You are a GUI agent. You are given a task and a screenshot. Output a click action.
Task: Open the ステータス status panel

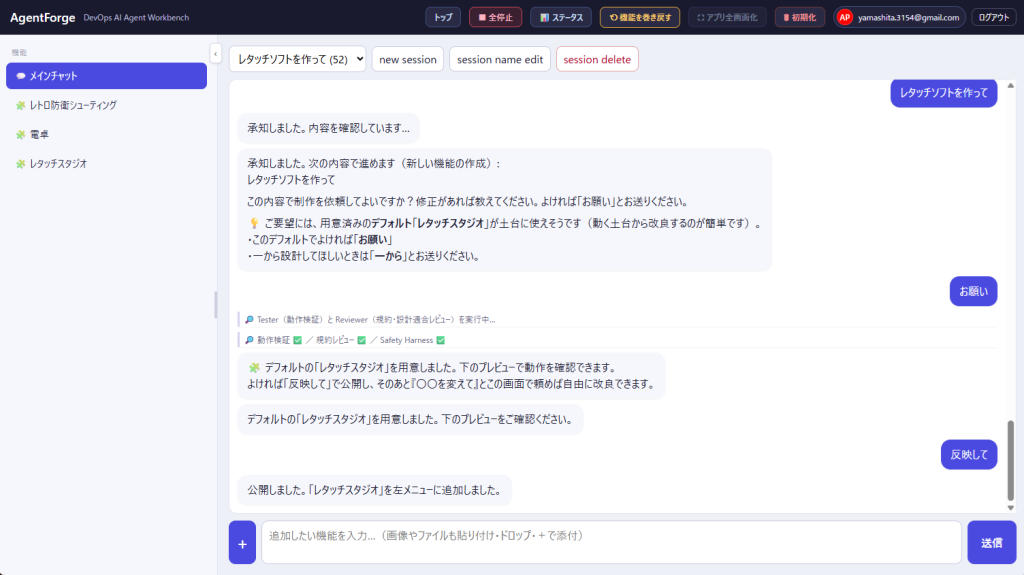pos(561,18)
